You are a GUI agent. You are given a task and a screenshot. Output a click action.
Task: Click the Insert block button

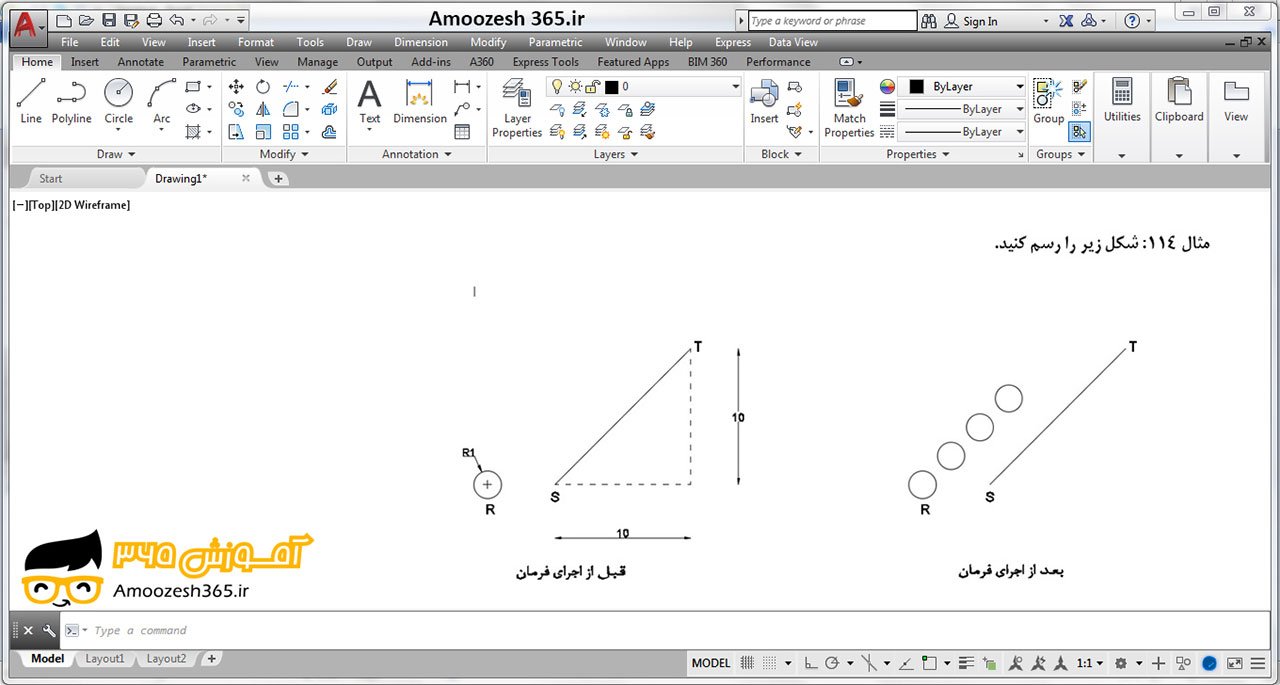point(764,101)
